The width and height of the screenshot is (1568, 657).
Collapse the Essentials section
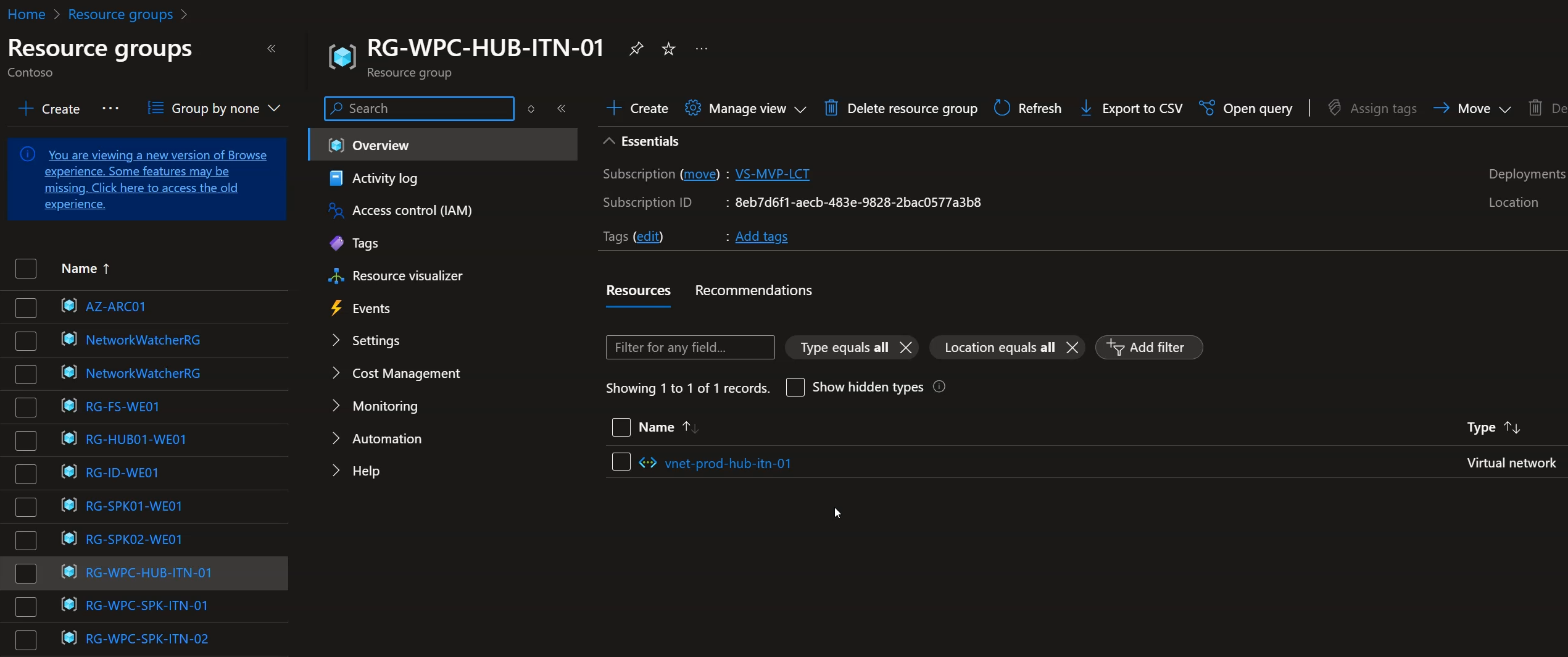609,141
